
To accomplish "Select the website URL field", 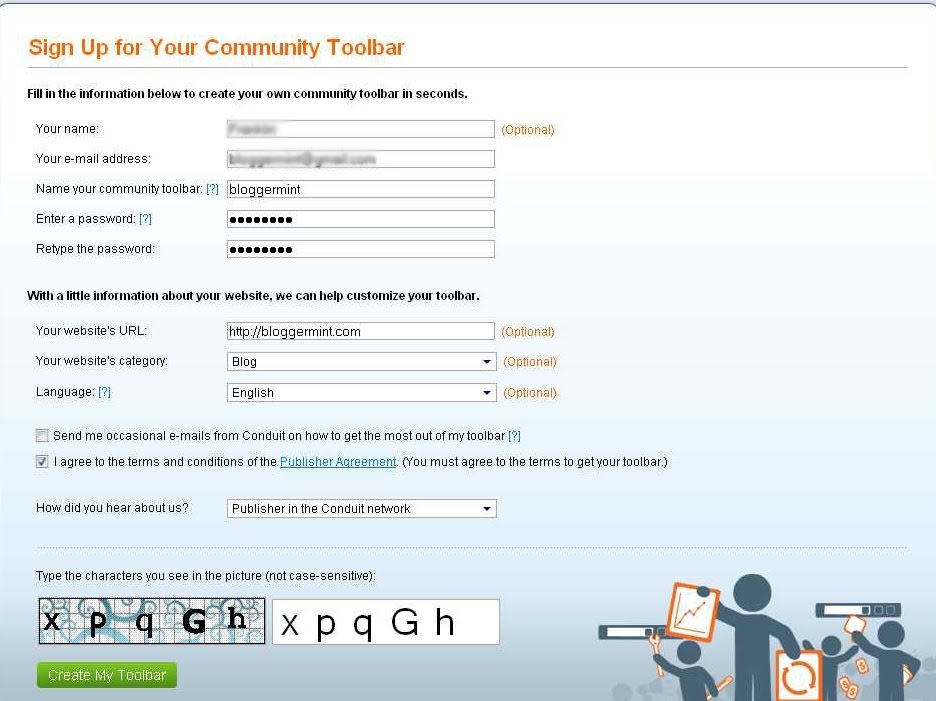I will 360,330.
